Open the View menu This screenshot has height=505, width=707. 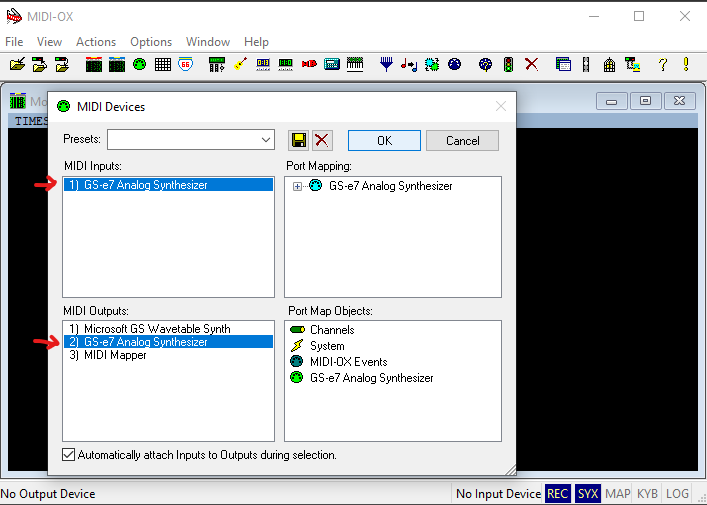click(49, 42)
